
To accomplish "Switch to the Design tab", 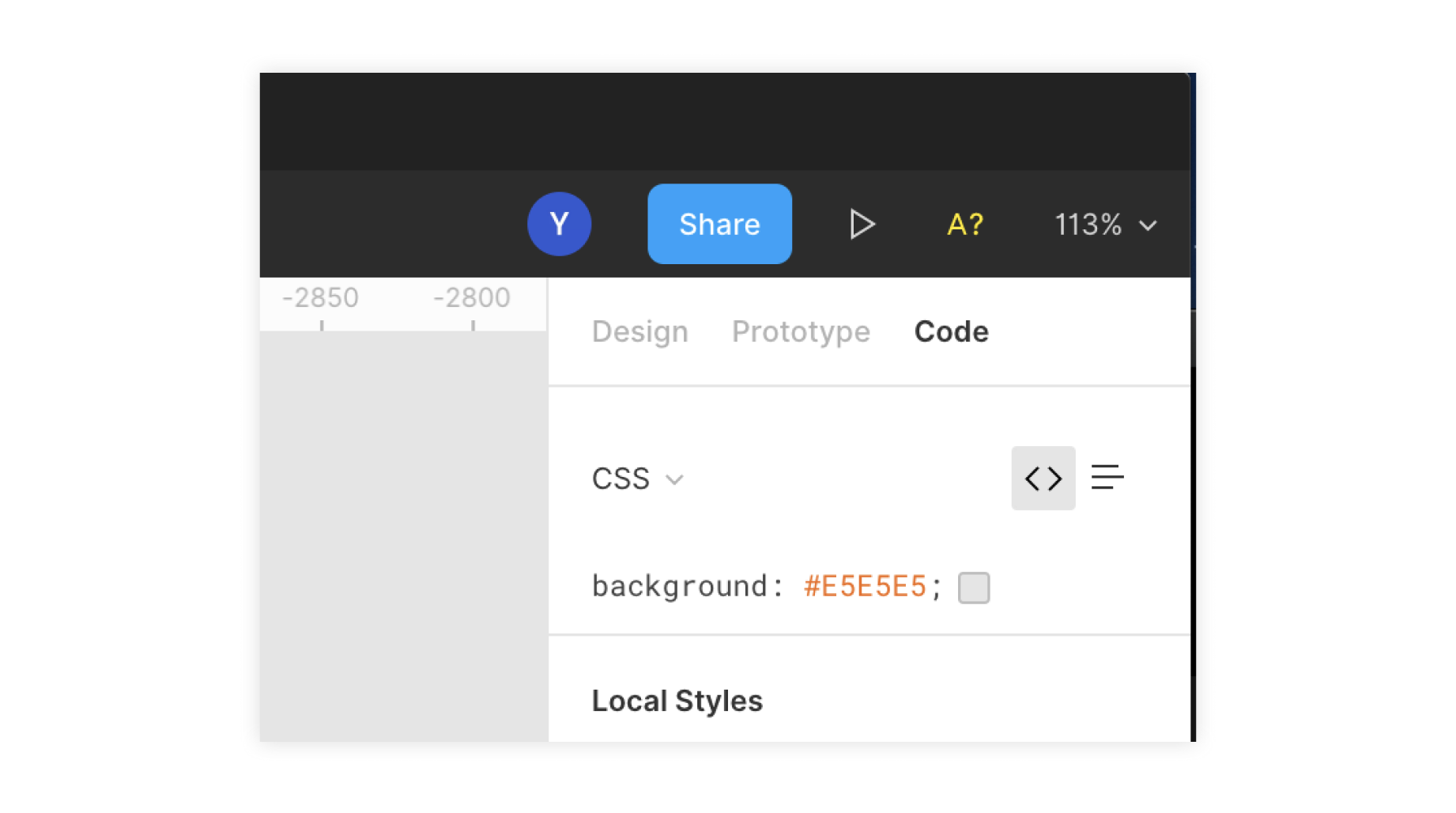I will coord(639,331).
